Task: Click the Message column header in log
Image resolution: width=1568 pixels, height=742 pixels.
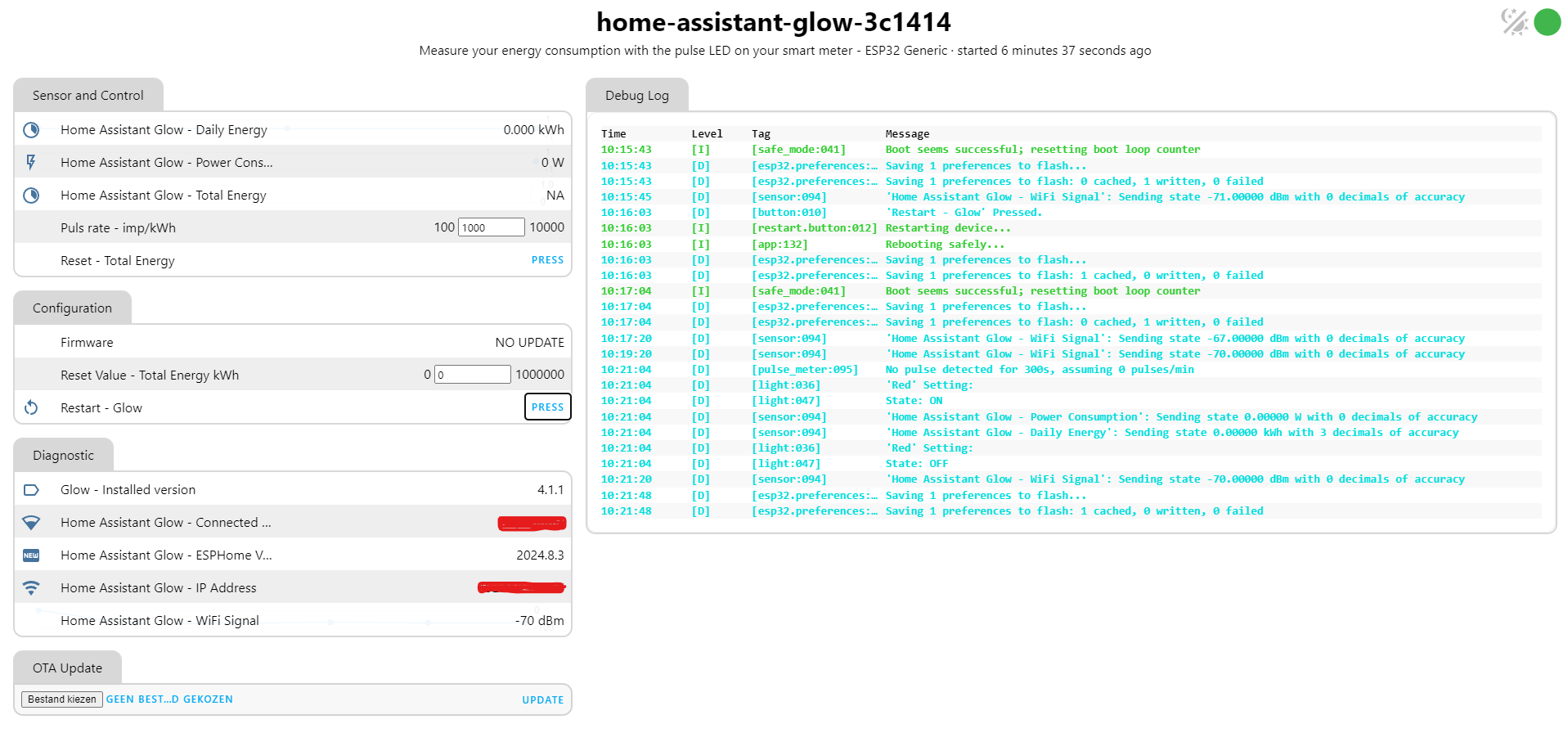Action: (x=907, y=134)
